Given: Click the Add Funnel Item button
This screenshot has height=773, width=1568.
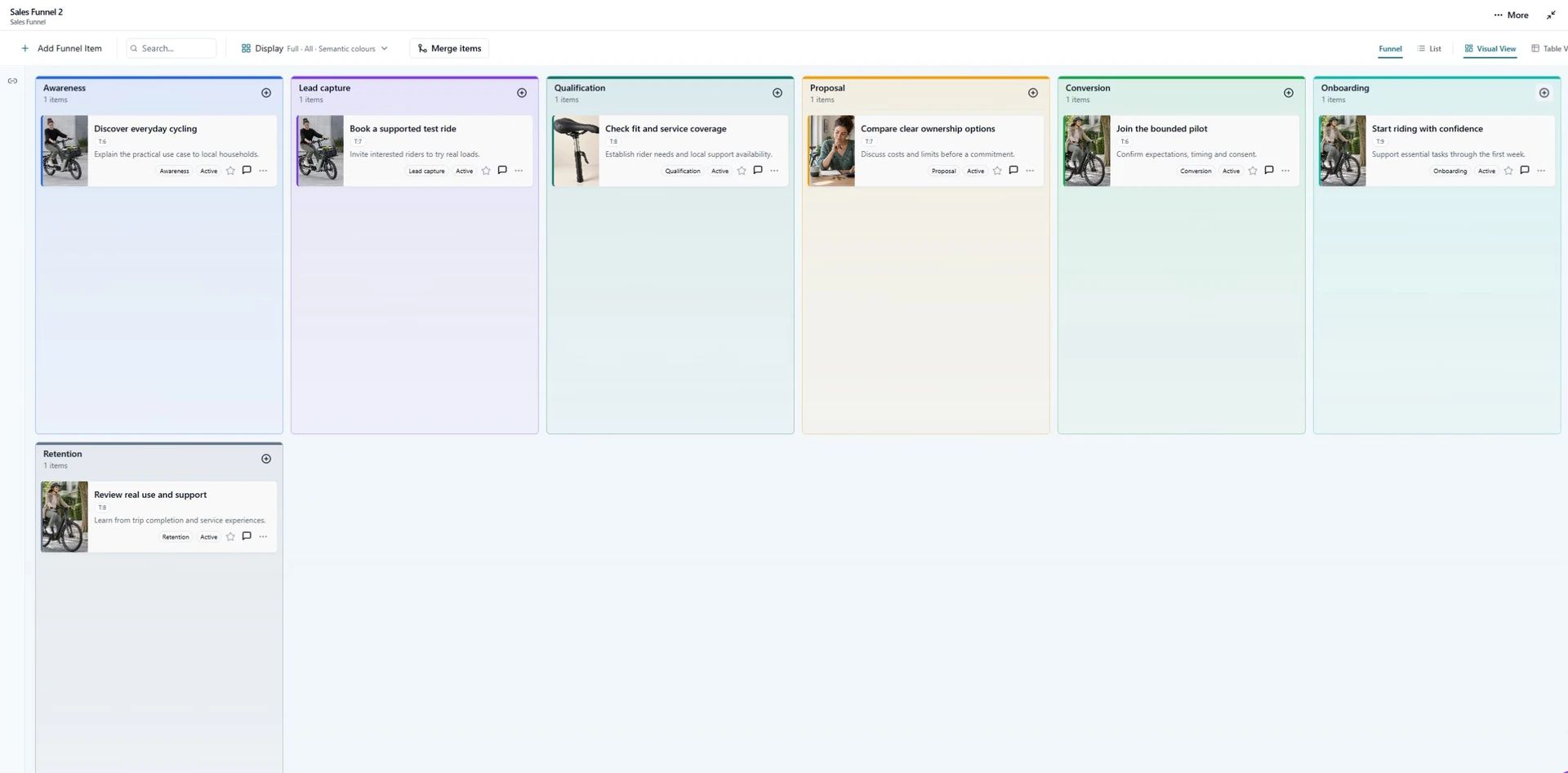Looking at the screenshot, I should point(61,48).
